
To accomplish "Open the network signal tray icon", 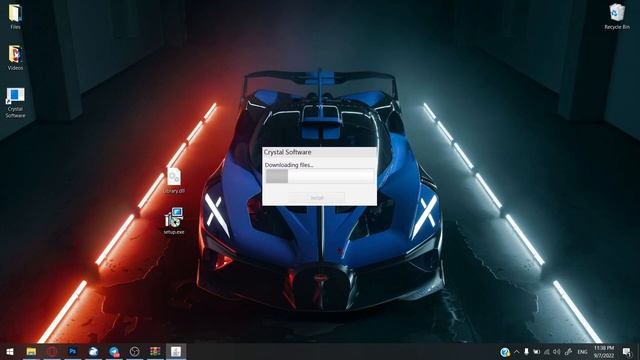I will point(547,352).
